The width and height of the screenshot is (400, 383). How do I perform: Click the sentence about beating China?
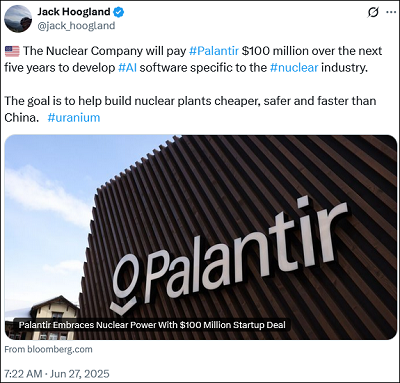coord(190,109)
